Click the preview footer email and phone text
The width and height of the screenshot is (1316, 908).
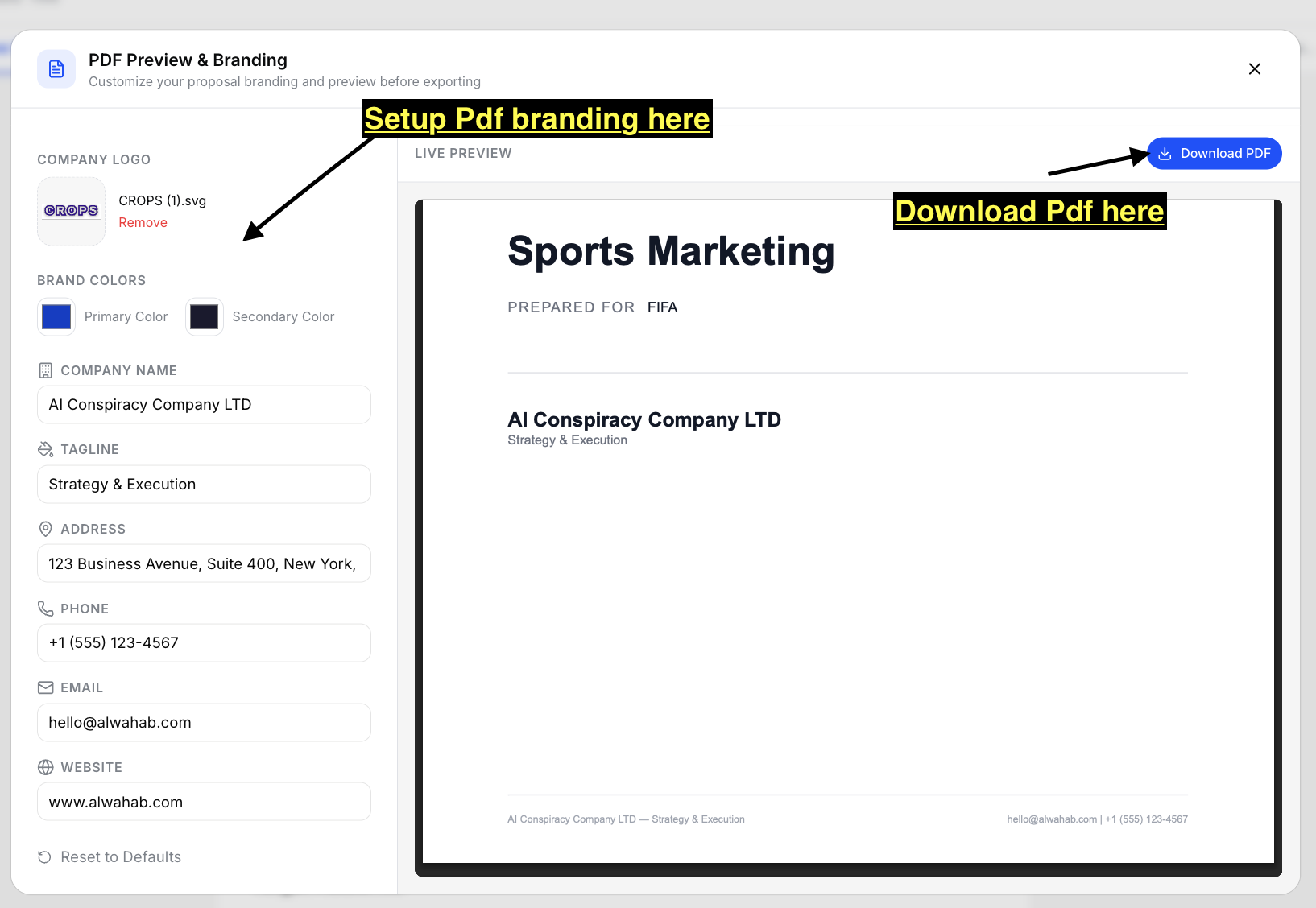1097,819
